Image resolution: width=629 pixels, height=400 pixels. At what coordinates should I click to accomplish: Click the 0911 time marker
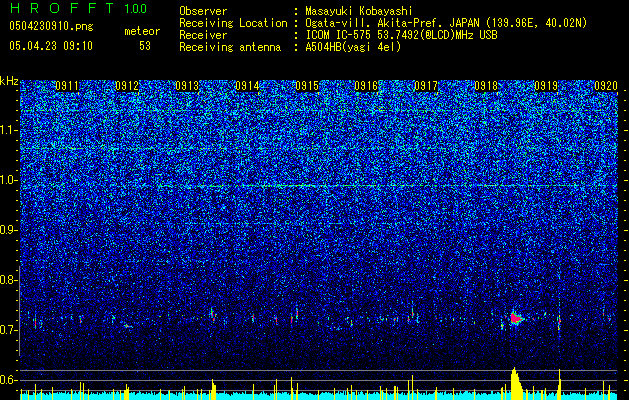tap(67, 86)
